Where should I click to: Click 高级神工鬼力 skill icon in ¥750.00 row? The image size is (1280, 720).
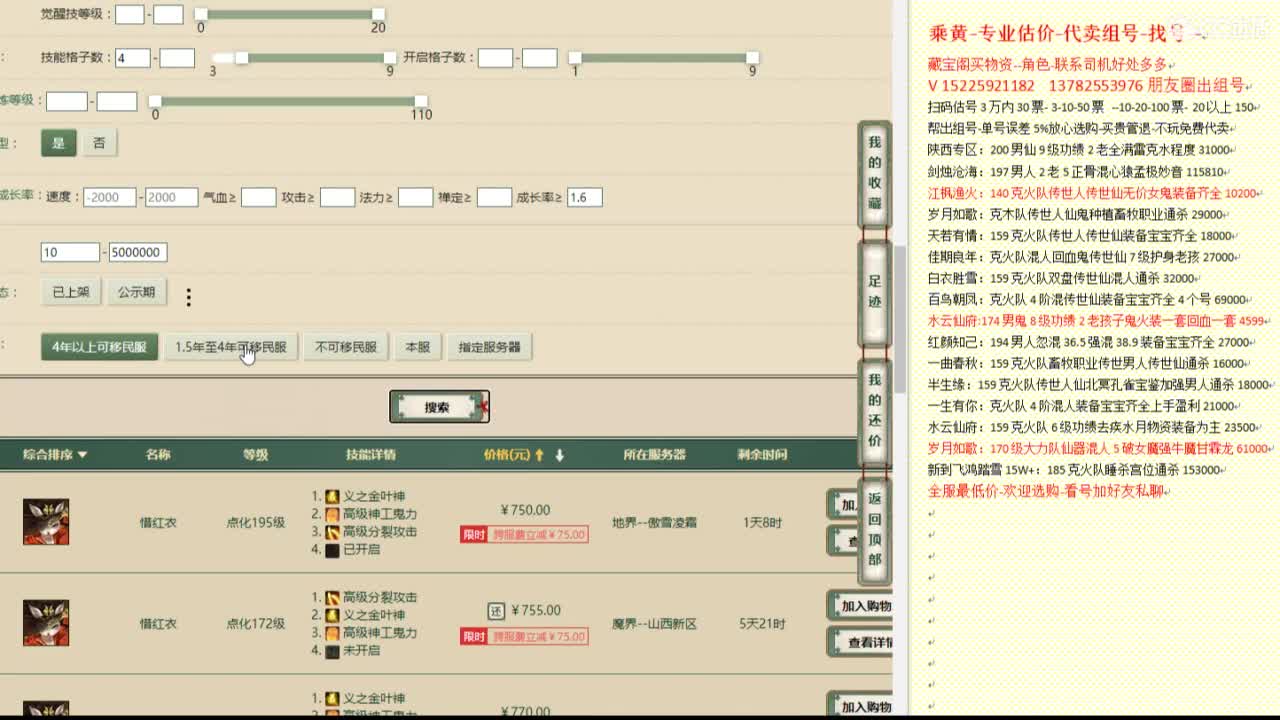(331, 514)
